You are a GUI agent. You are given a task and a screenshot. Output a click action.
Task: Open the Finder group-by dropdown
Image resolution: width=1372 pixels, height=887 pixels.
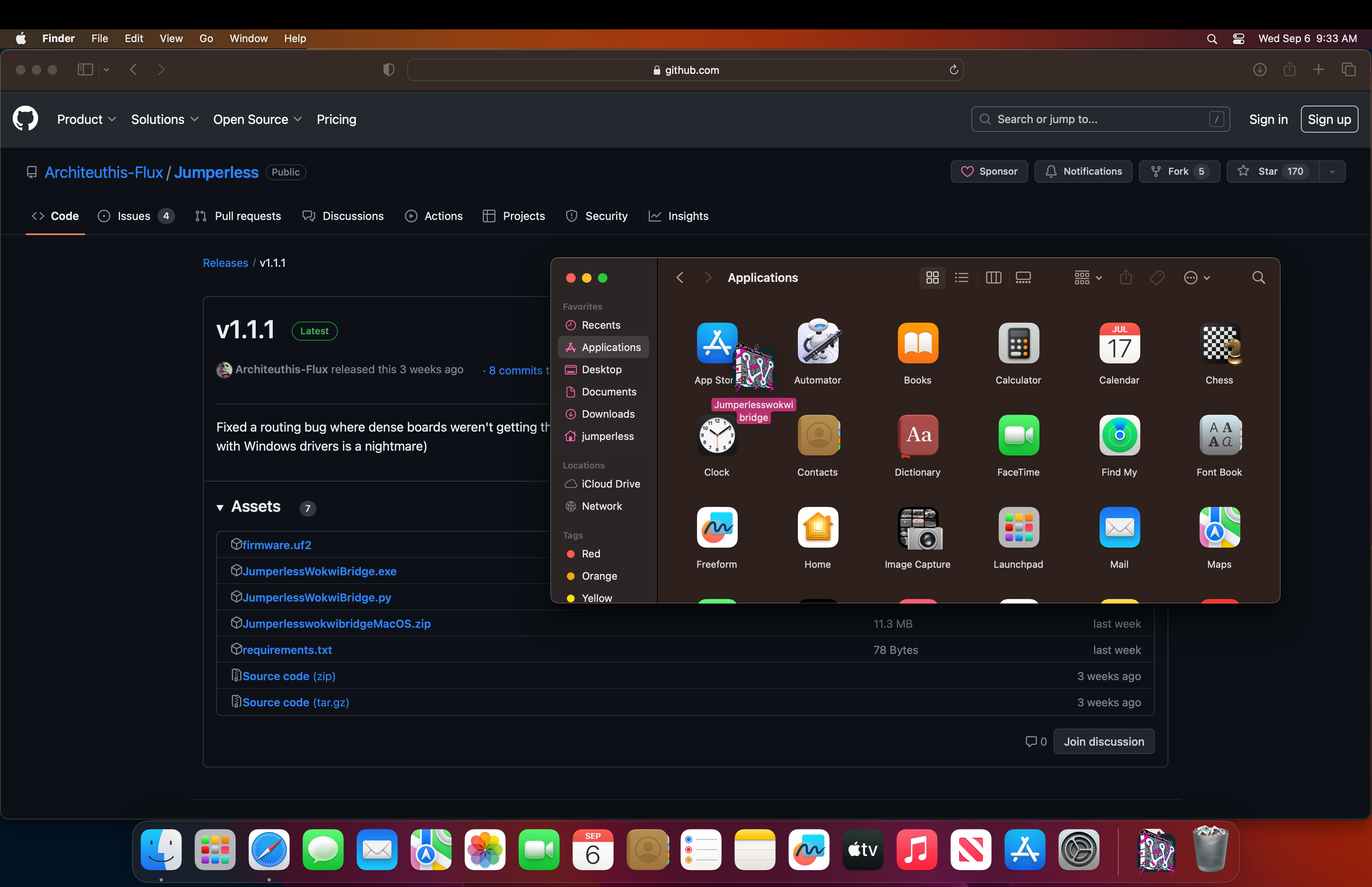[1088, 278]
